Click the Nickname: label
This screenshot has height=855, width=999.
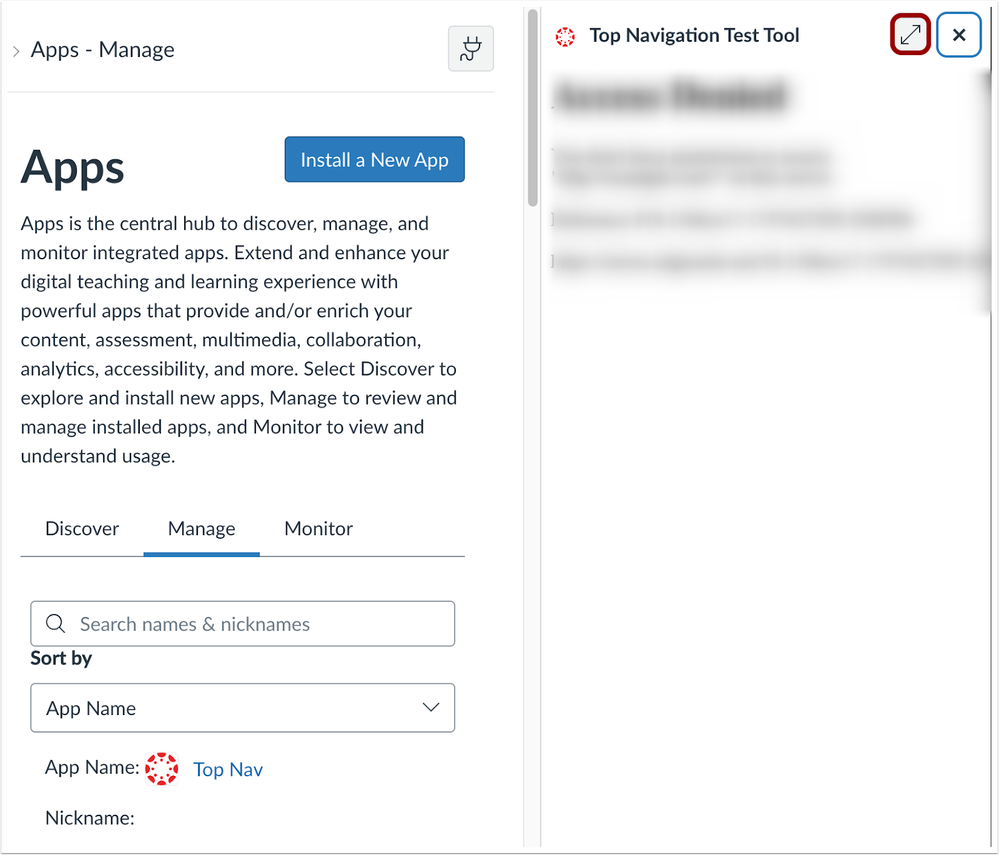click(x=90, y=818)
